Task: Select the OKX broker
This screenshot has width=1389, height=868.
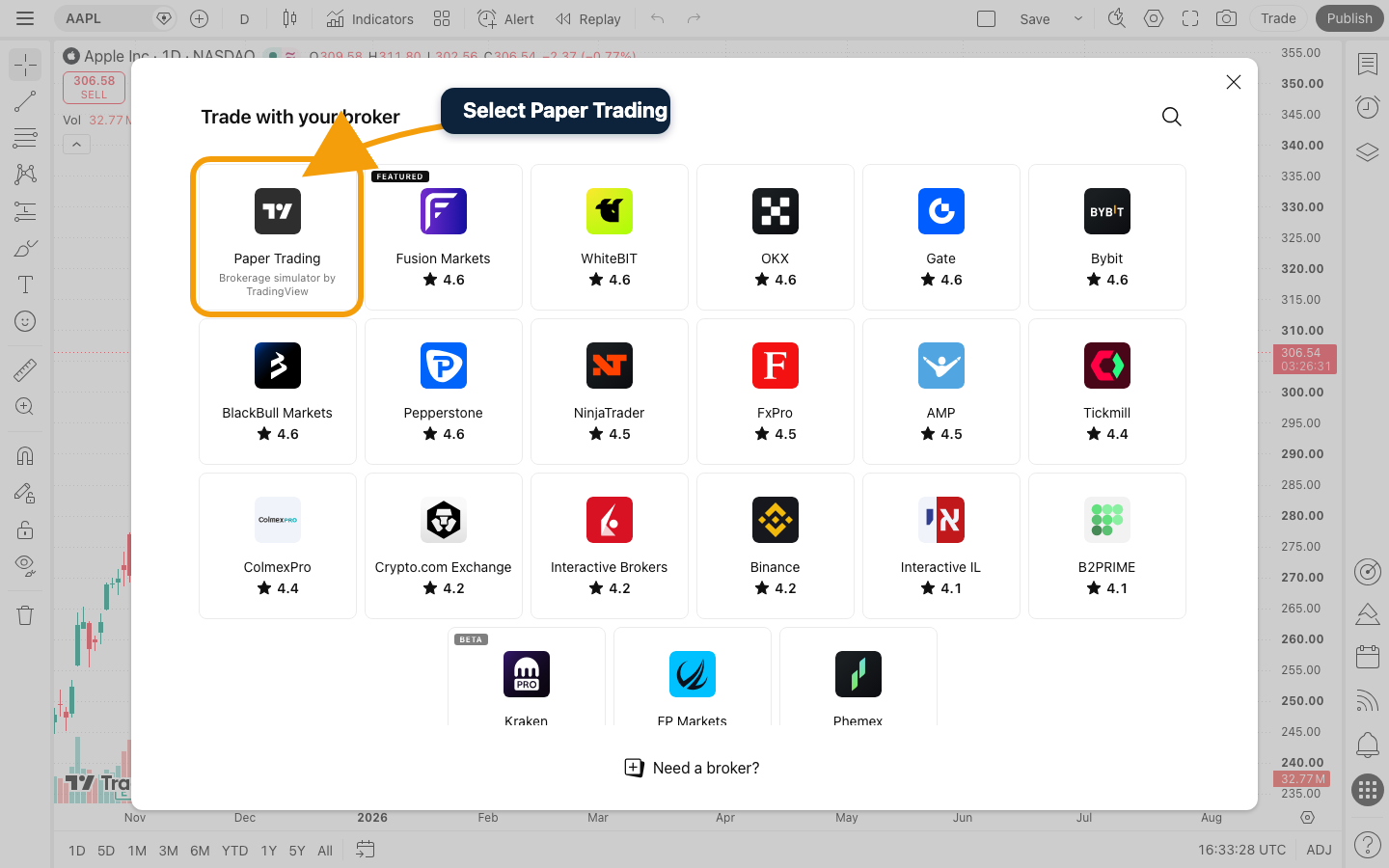Action: (776, 237)
